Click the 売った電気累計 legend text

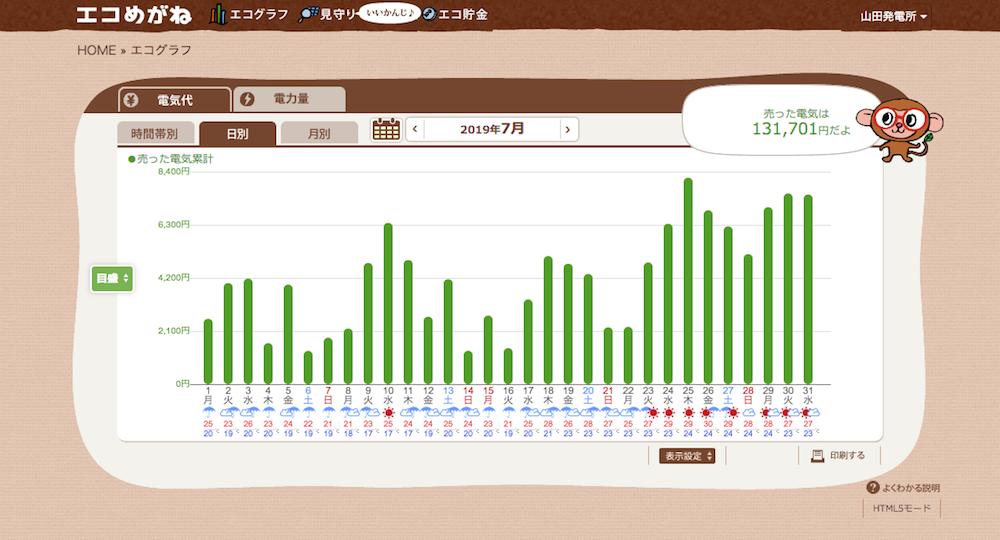[x=175, y=159]
